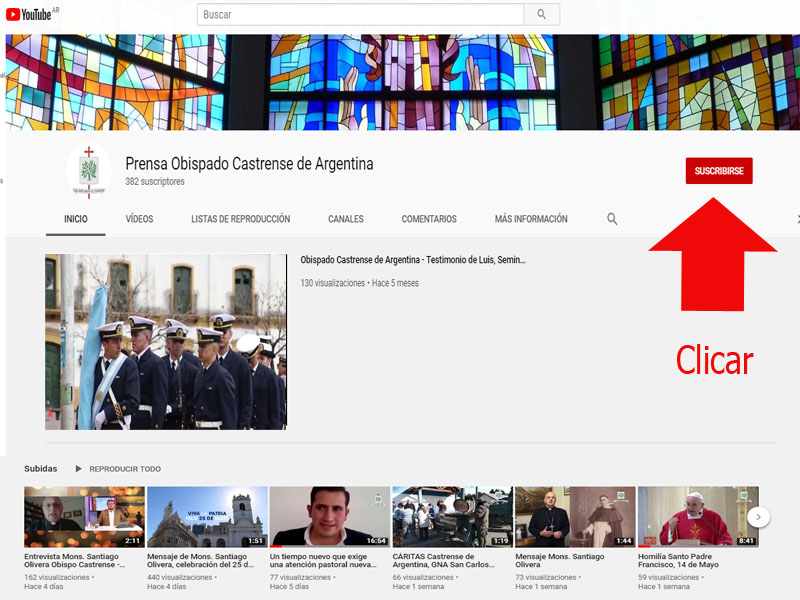
Task: Click the Suscribirse button
Action: (x=719, y=170)
